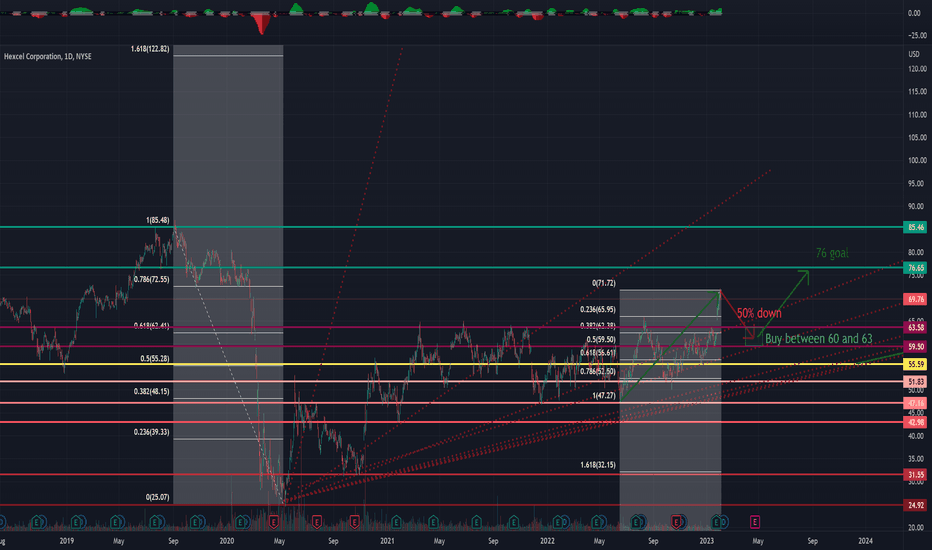Click the pink upcoming earnings marker near May 2023
The image size is (932, 550).
(x=754, y=522)
